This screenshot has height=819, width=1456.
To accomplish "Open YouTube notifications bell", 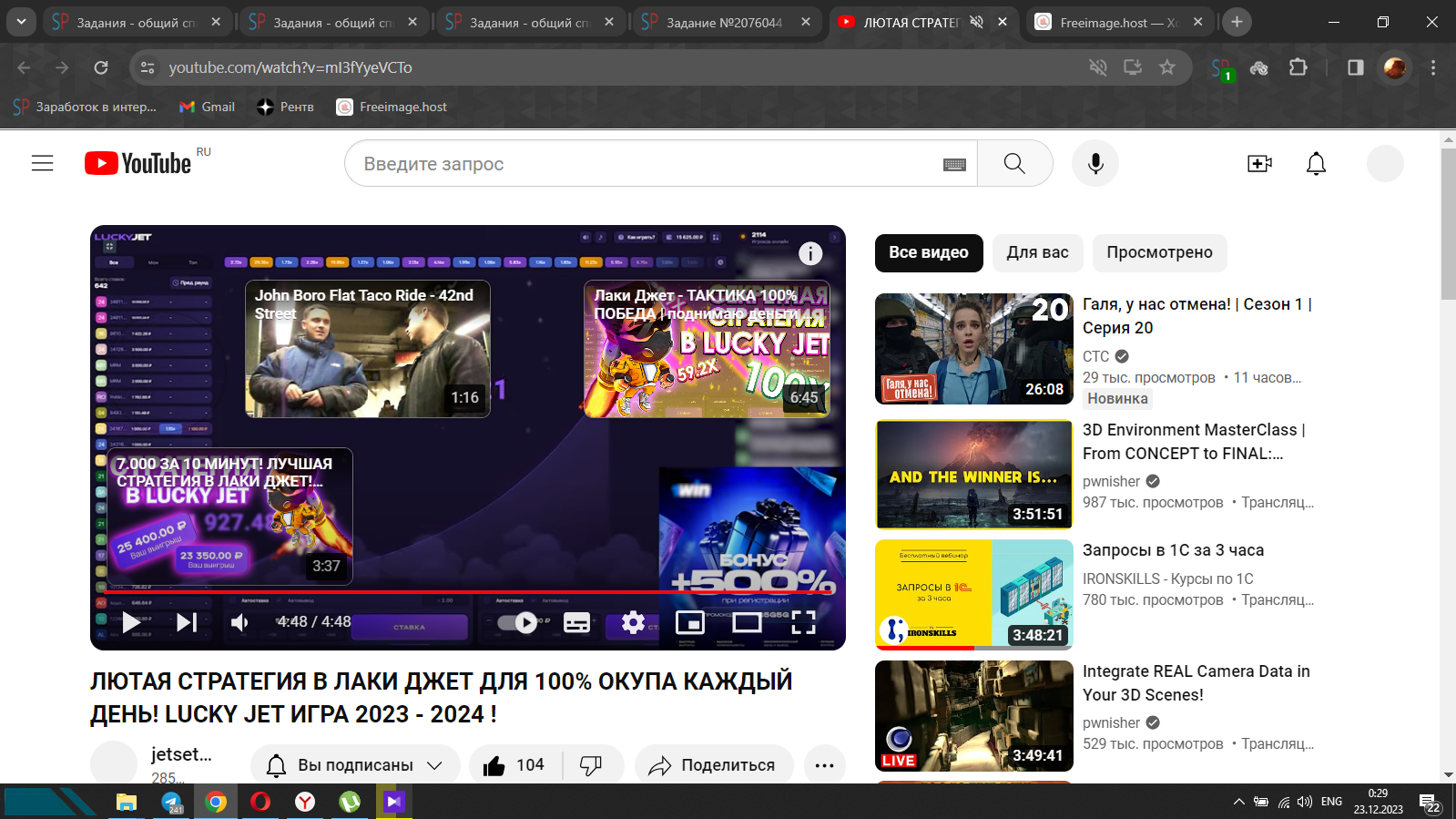I will tap(1316, 163).
